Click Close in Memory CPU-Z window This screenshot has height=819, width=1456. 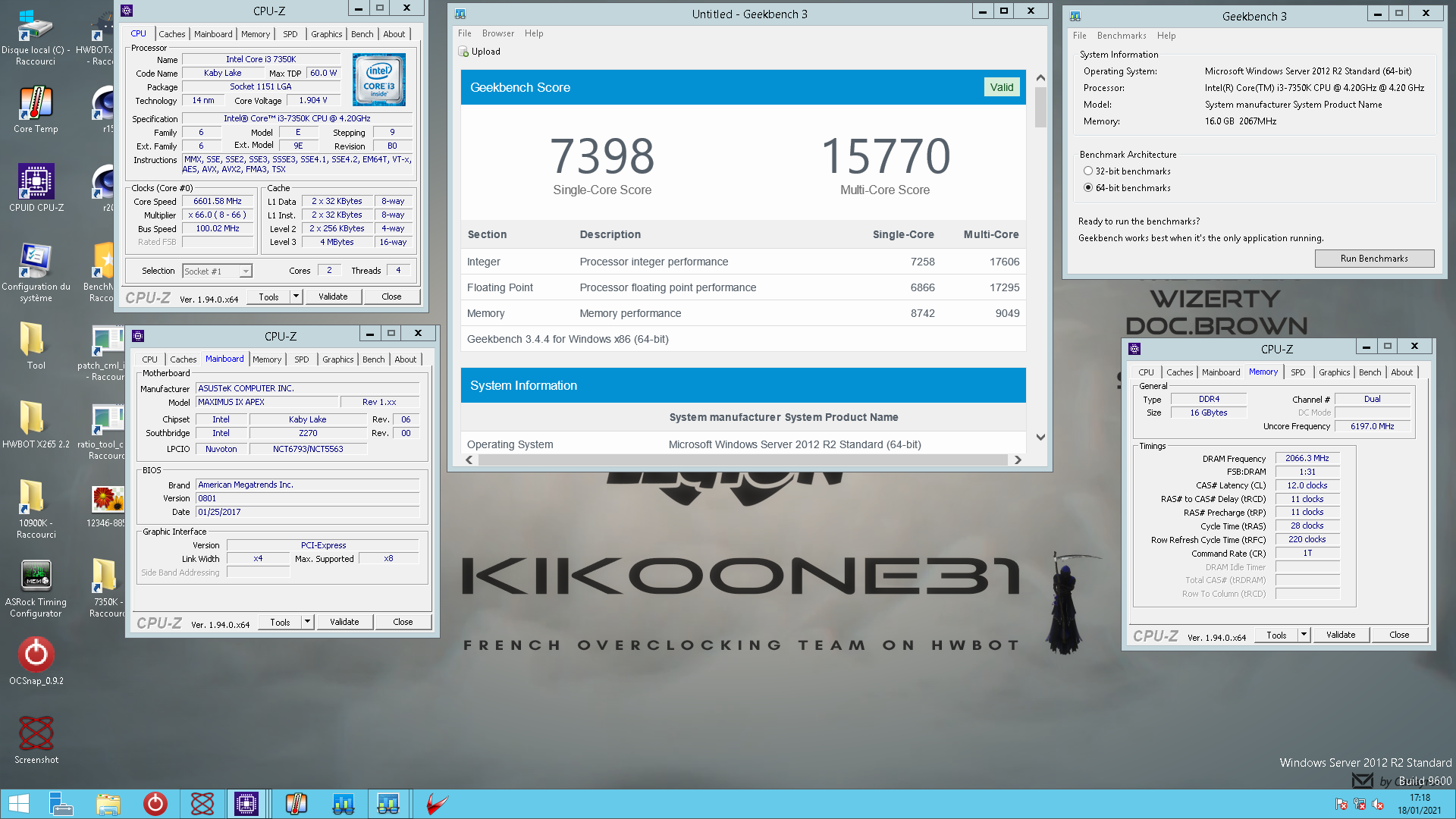1399,635
